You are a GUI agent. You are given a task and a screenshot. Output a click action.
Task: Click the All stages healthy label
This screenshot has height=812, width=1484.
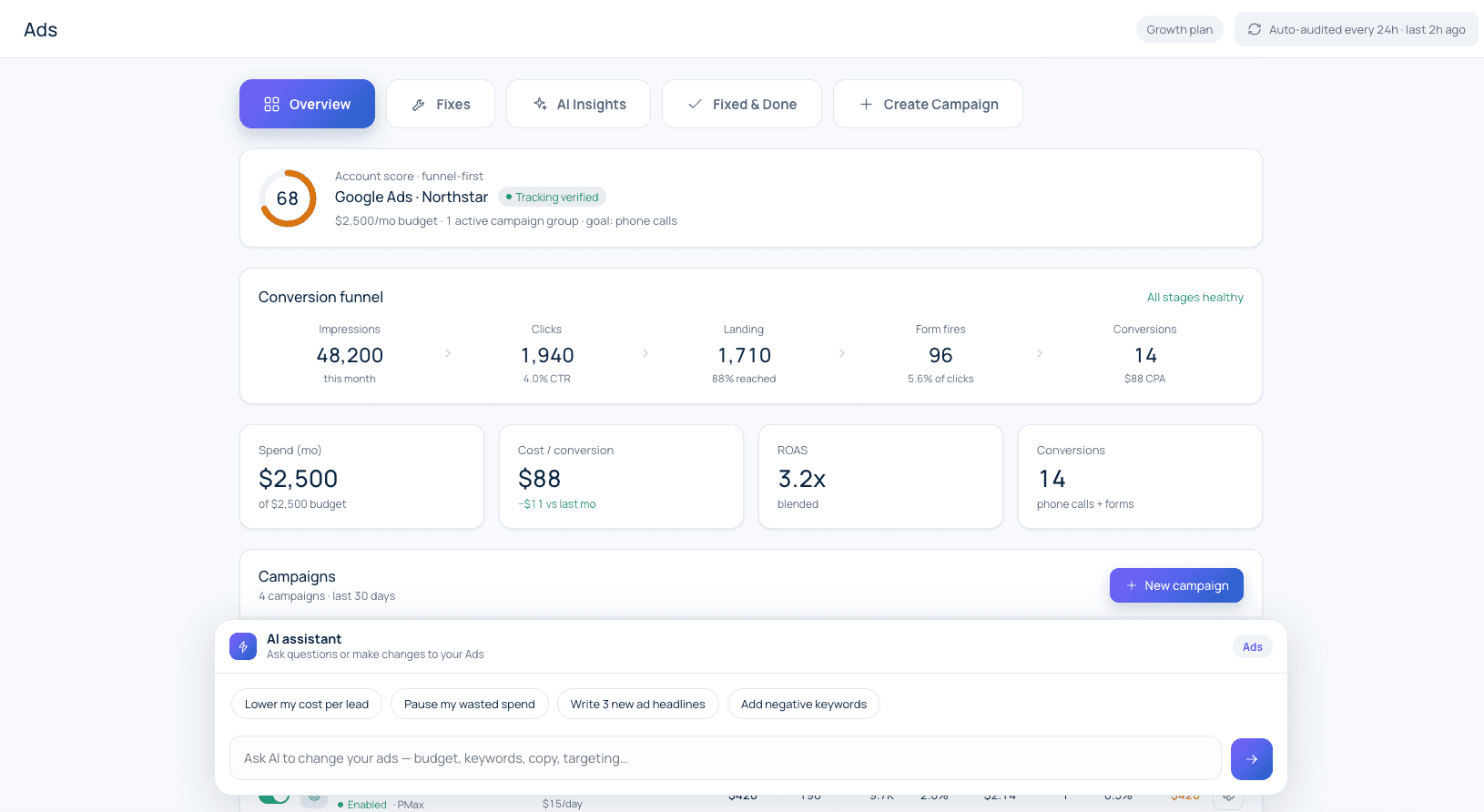(x=1194, y=297)
